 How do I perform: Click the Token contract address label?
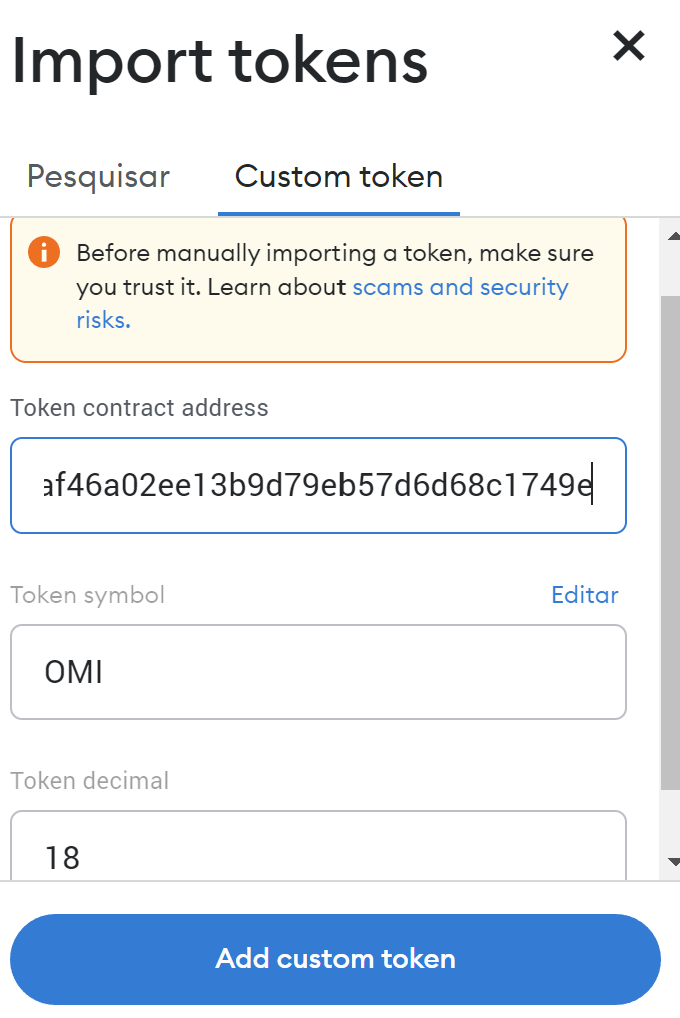139,408
